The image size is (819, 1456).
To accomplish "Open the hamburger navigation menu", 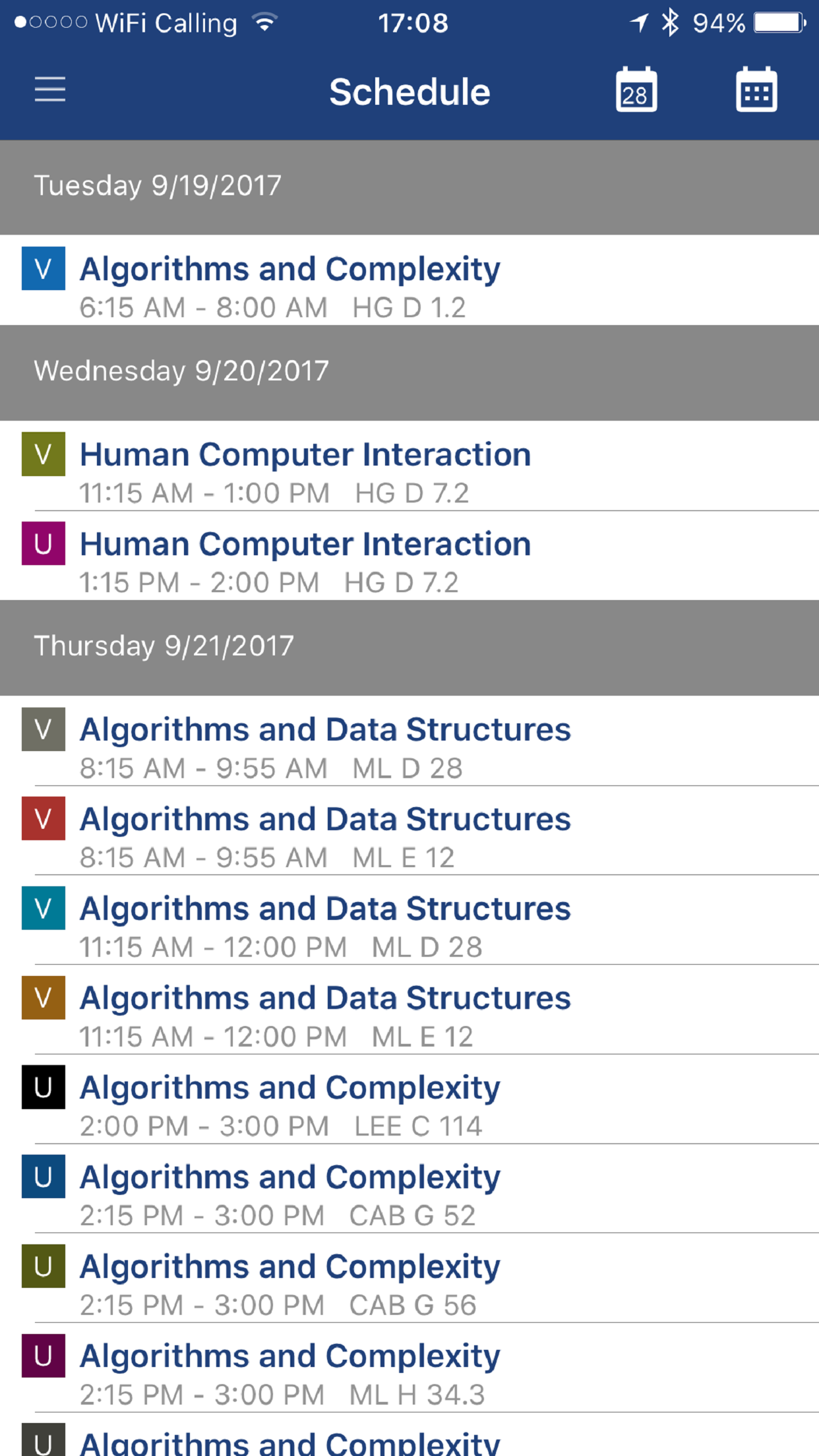I will click(50, 89).
